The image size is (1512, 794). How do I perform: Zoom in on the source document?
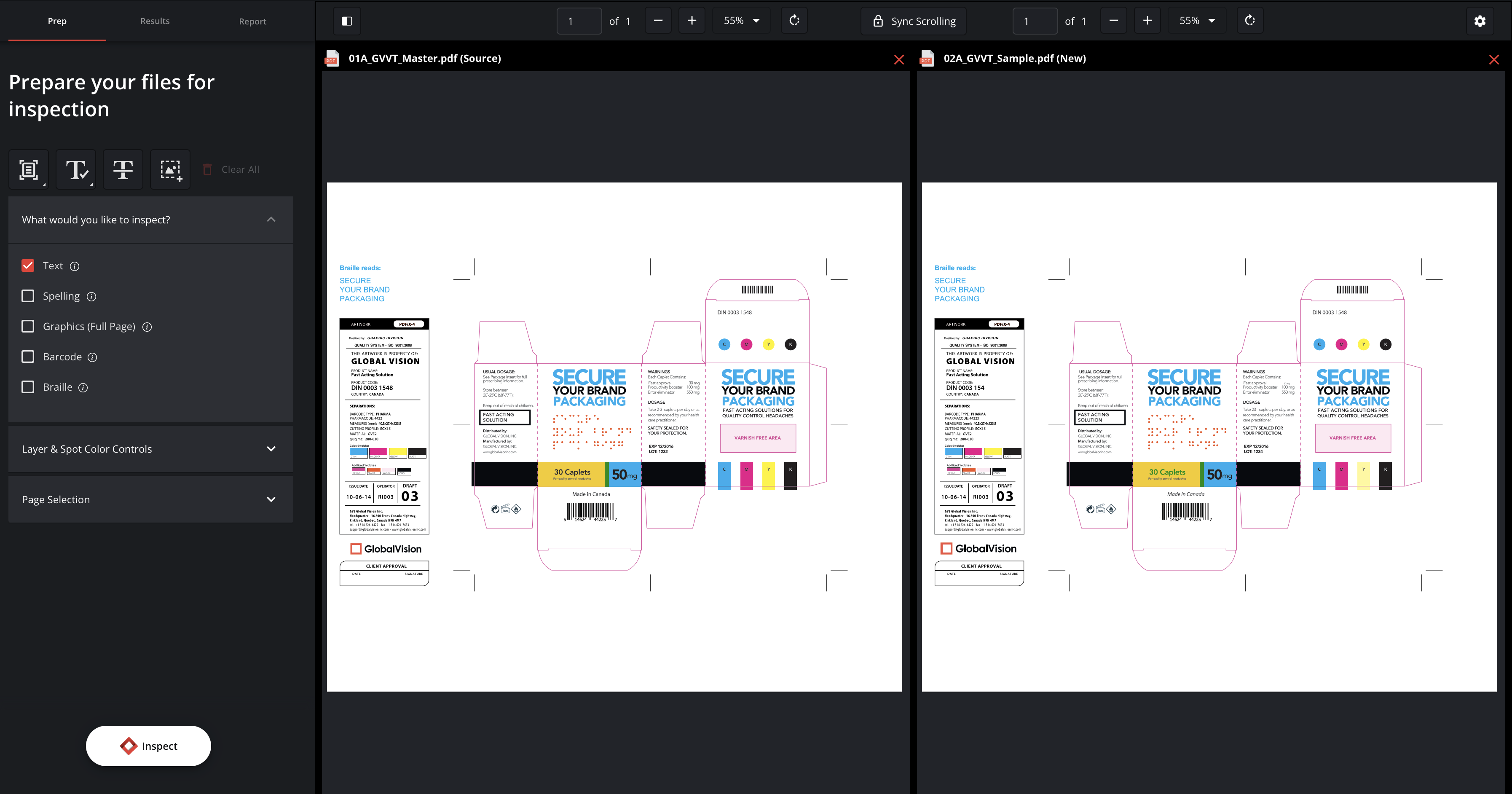[x=692, y=21]
